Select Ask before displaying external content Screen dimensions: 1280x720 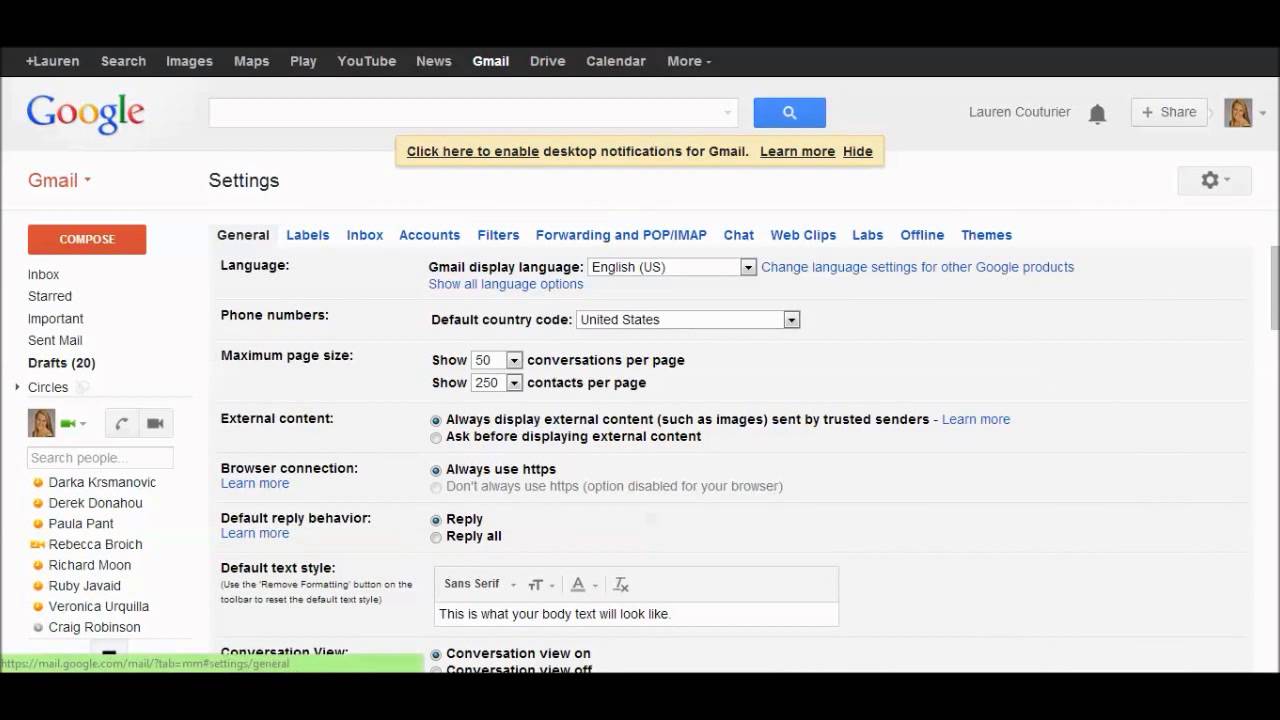pos(436,438)
